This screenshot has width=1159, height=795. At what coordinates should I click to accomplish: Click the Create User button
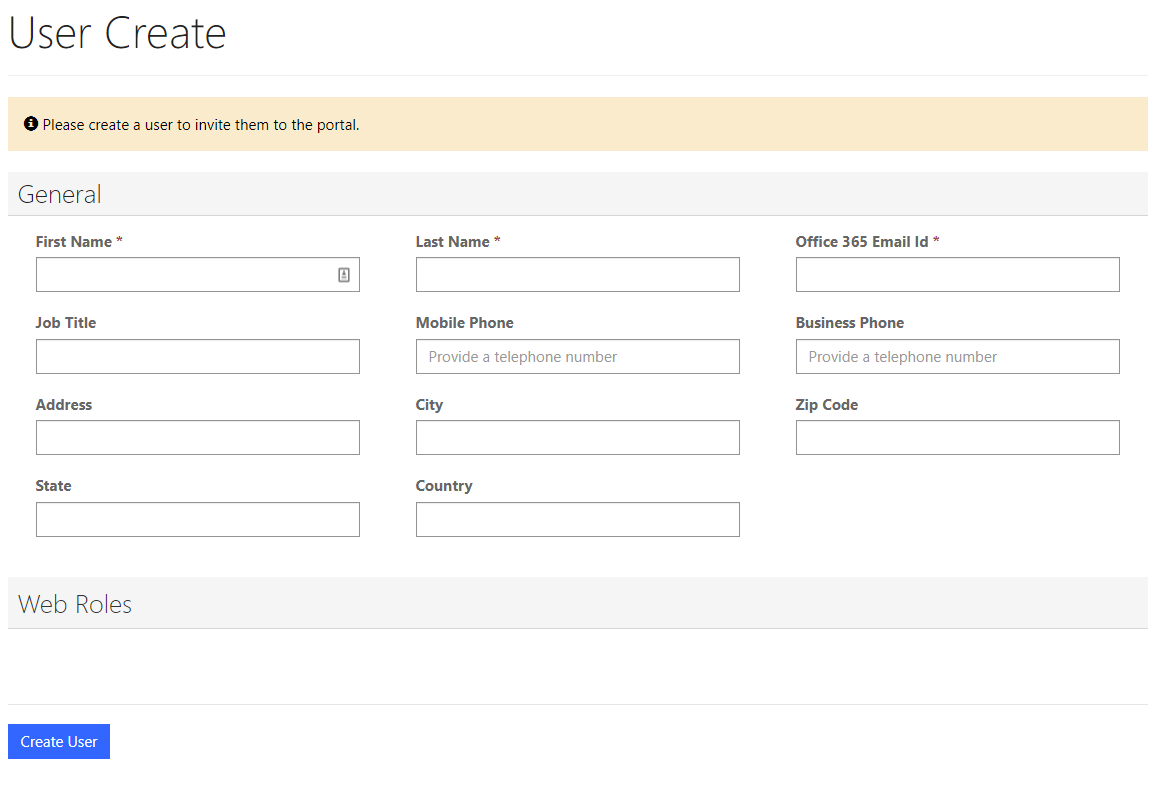59,741
